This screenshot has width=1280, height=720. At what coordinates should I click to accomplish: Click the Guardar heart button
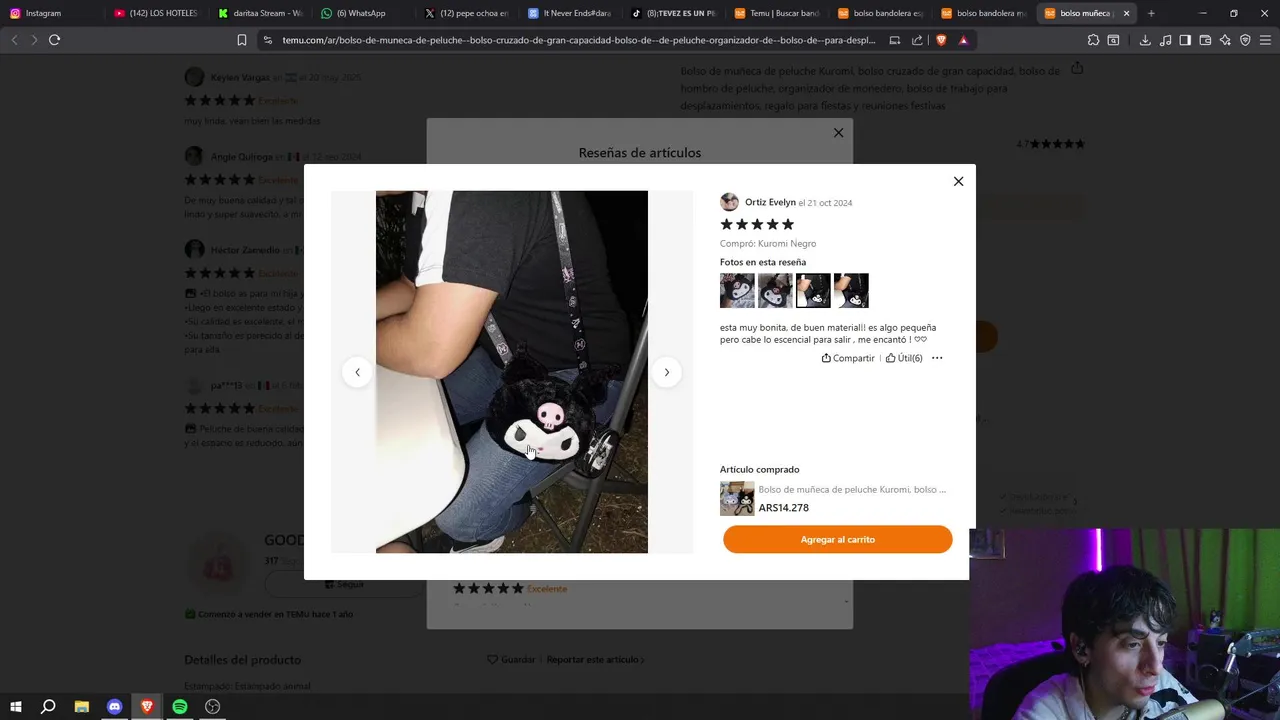(511, 660)
